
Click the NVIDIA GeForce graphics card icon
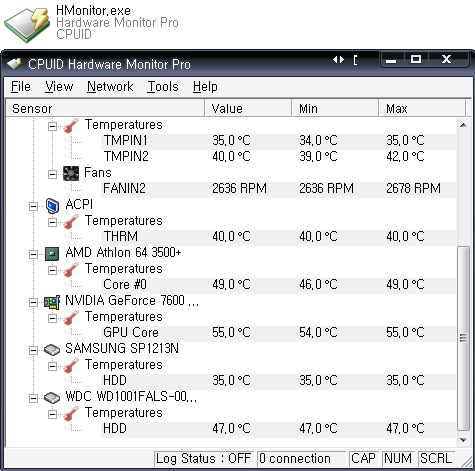coord(52,302)
